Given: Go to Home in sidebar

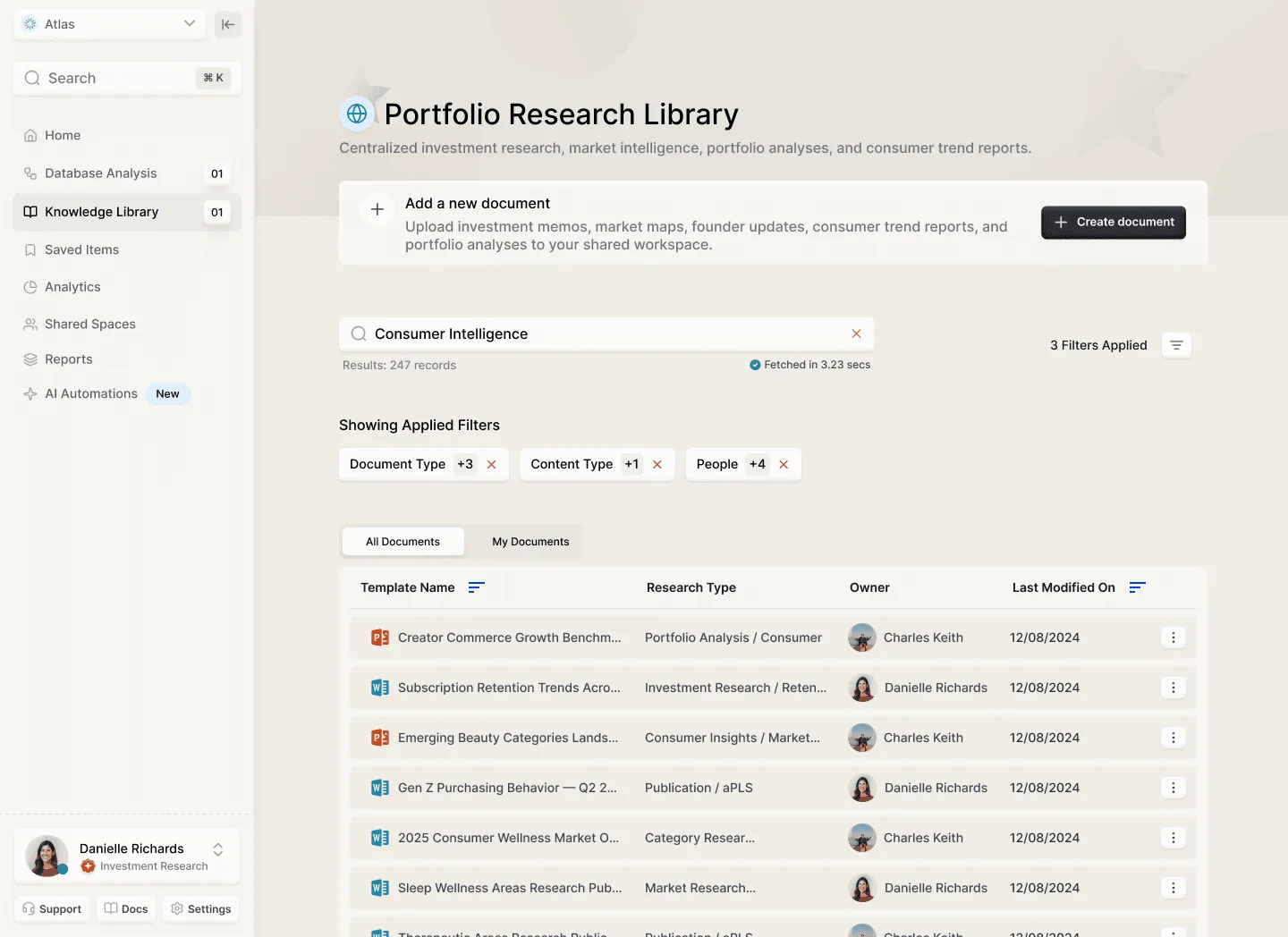Looking at the screenshot, I should coord(63,135).
